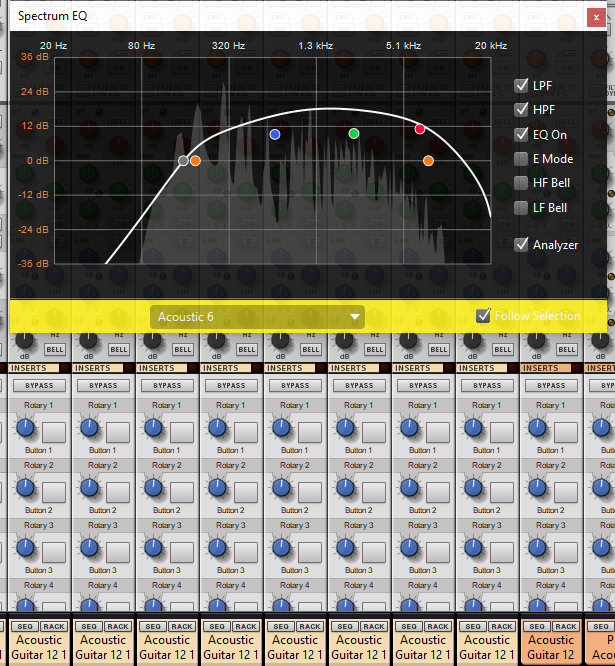Click the orange node beside the gray node
Image resolution: width=615 pixels, height=666 pixels.
pos(196,161)
